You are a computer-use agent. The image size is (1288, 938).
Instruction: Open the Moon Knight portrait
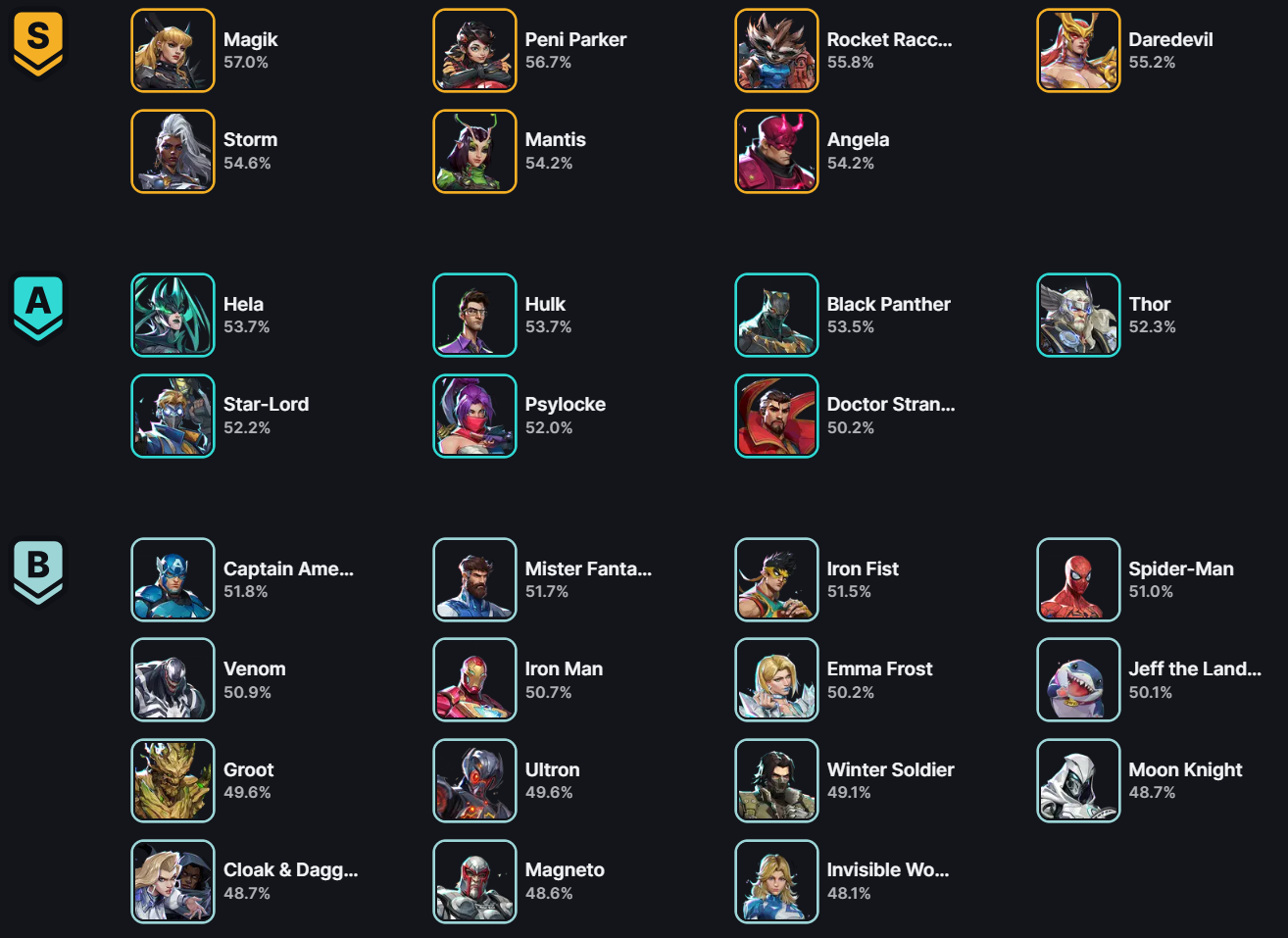coord(1078,780)
